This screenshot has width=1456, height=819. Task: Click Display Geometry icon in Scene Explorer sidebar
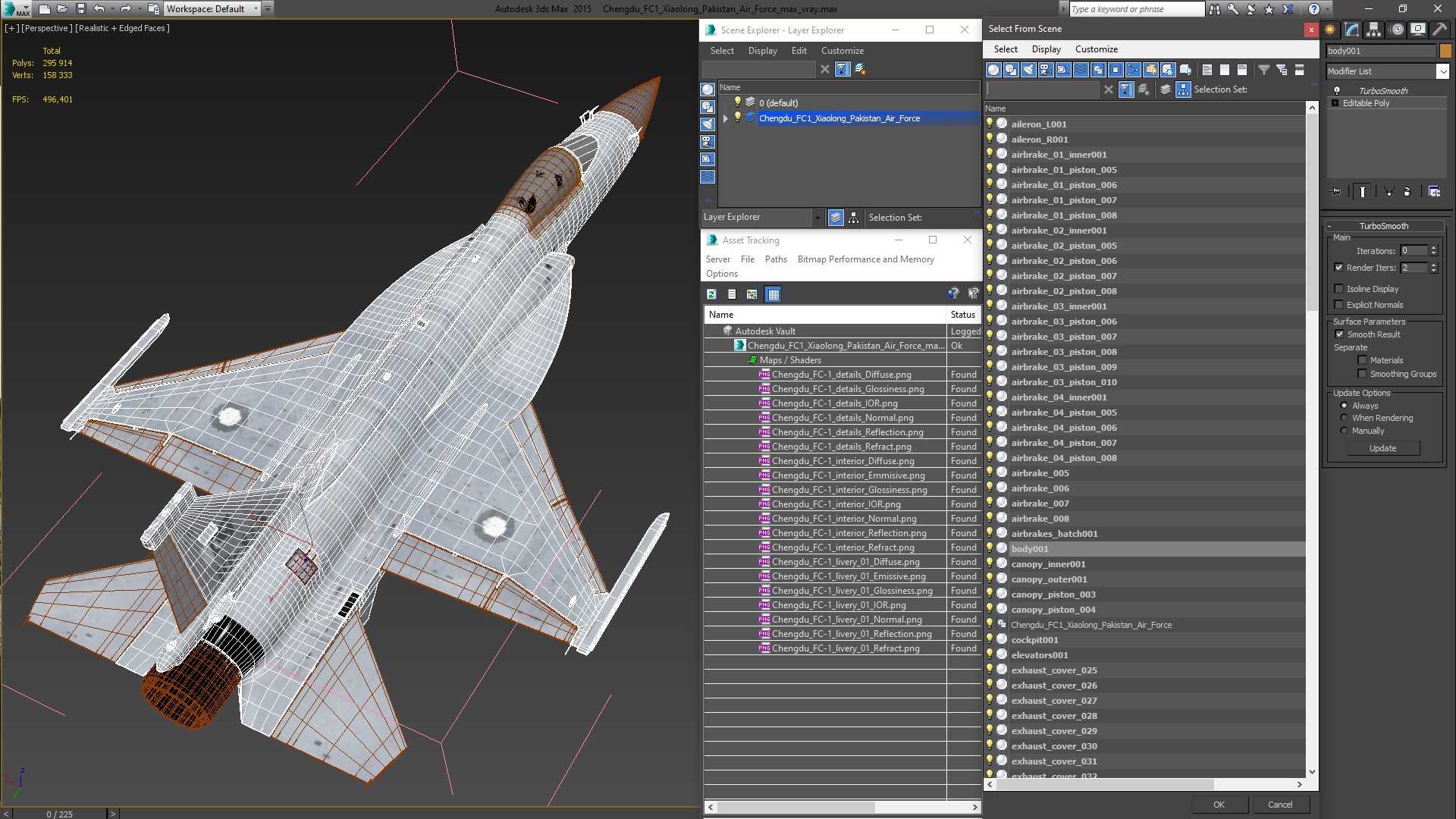708,89
